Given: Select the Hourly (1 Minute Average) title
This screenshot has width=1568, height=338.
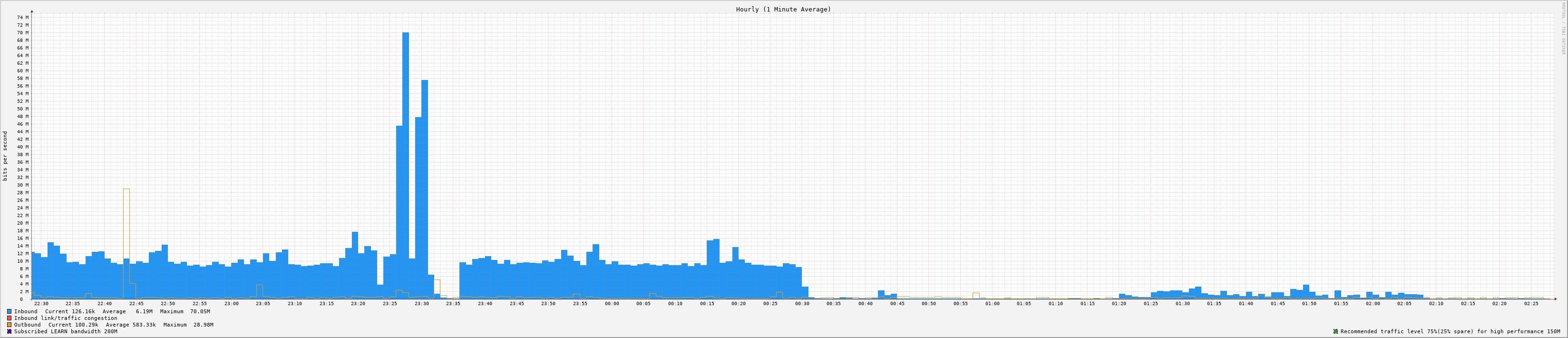Looking at the screenshot, I should [x=783, y=9].
